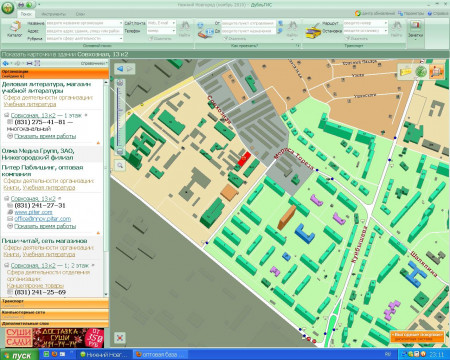Expand the Рубрика field dropdown arrow
This screenshot has height=360, width=450.
click(x=121, y=38)
